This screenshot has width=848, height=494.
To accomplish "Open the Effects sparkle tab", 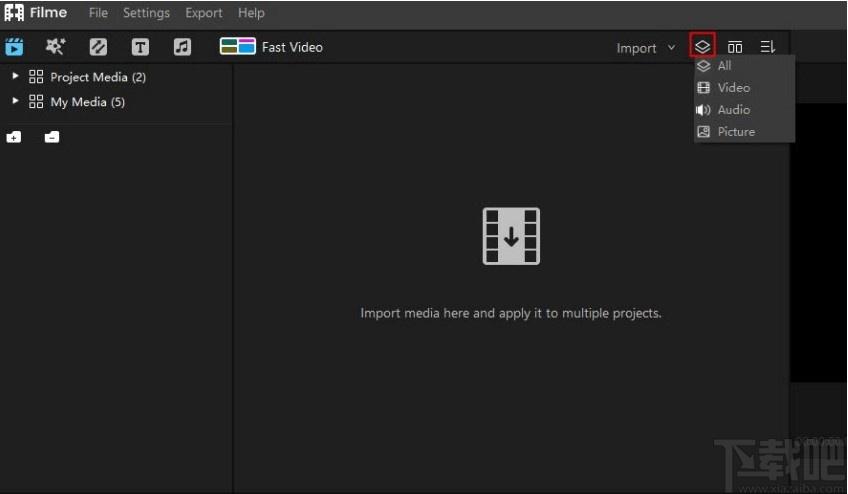I will point(55,47).
